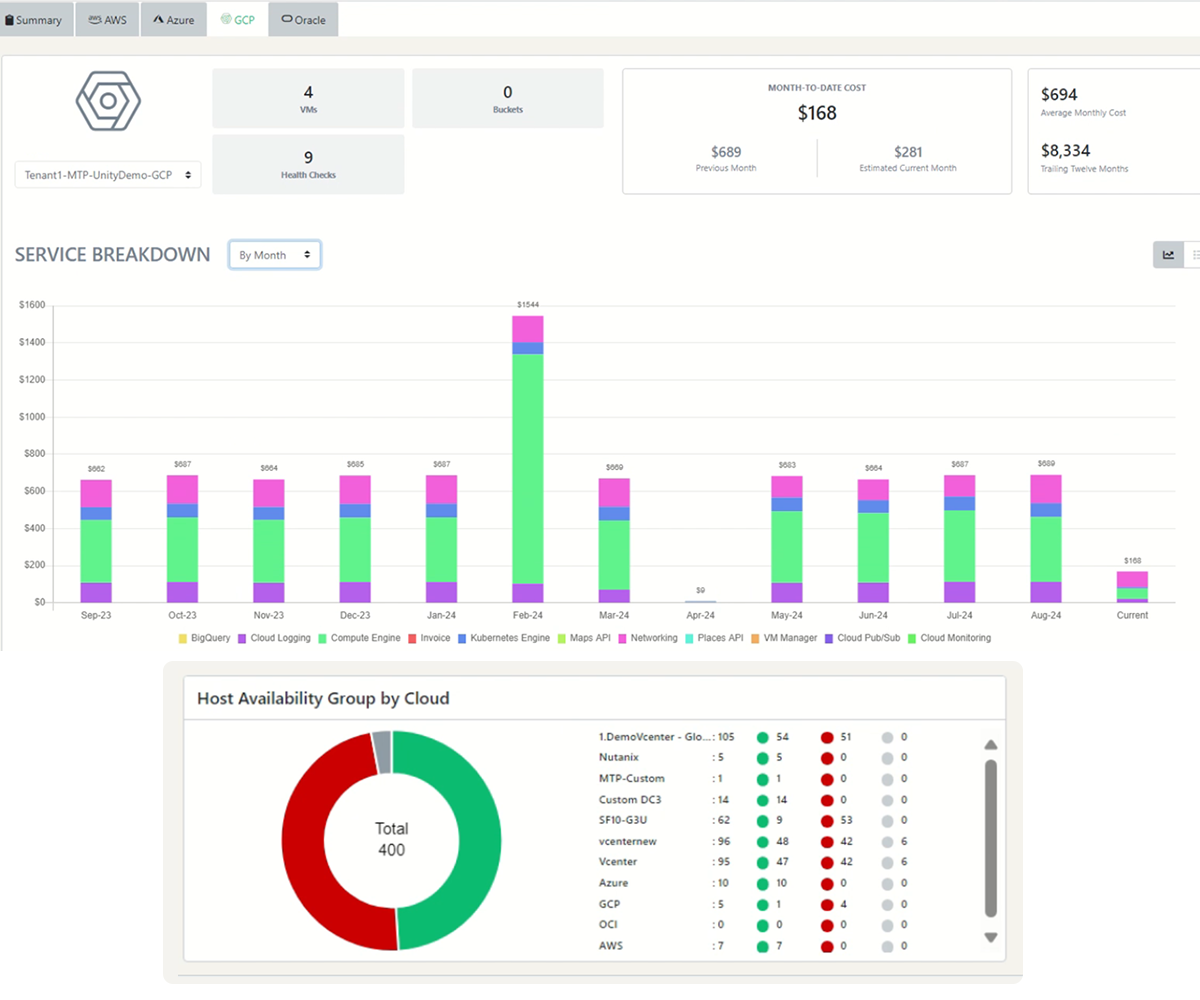Click the scroll down arrow in host list

[991, 937]
